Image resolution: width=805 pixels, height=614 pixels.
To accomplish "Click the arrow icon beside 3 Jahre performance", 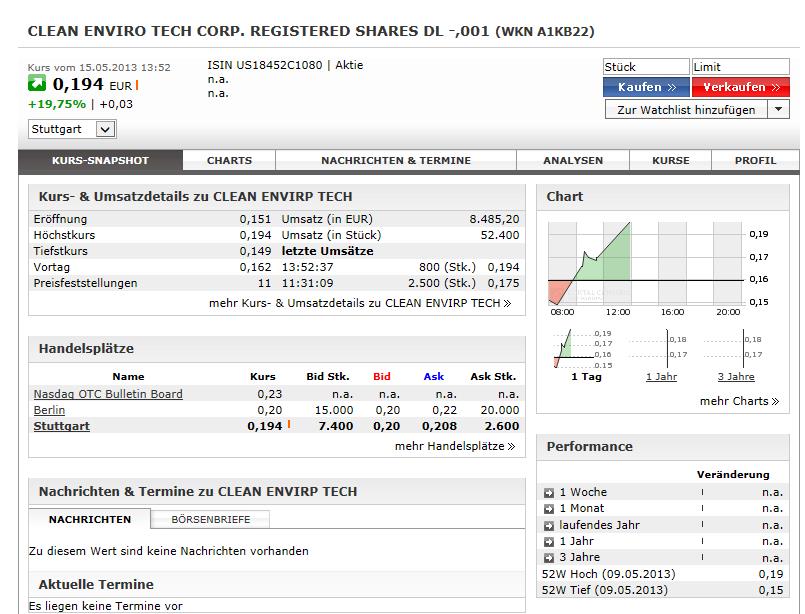I will (549, 556).
